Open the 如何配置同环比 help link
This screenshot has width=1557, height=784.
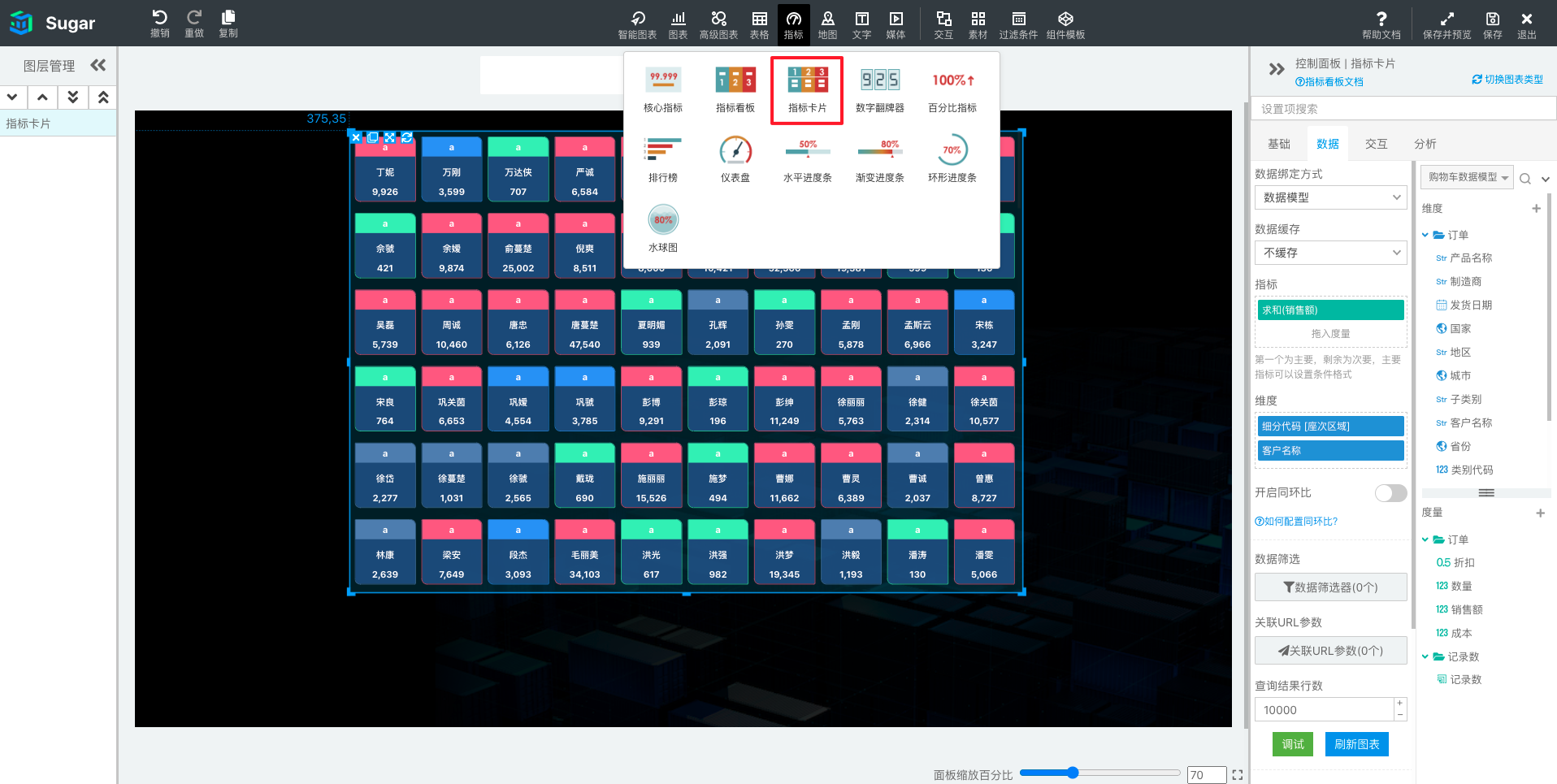1296,522
